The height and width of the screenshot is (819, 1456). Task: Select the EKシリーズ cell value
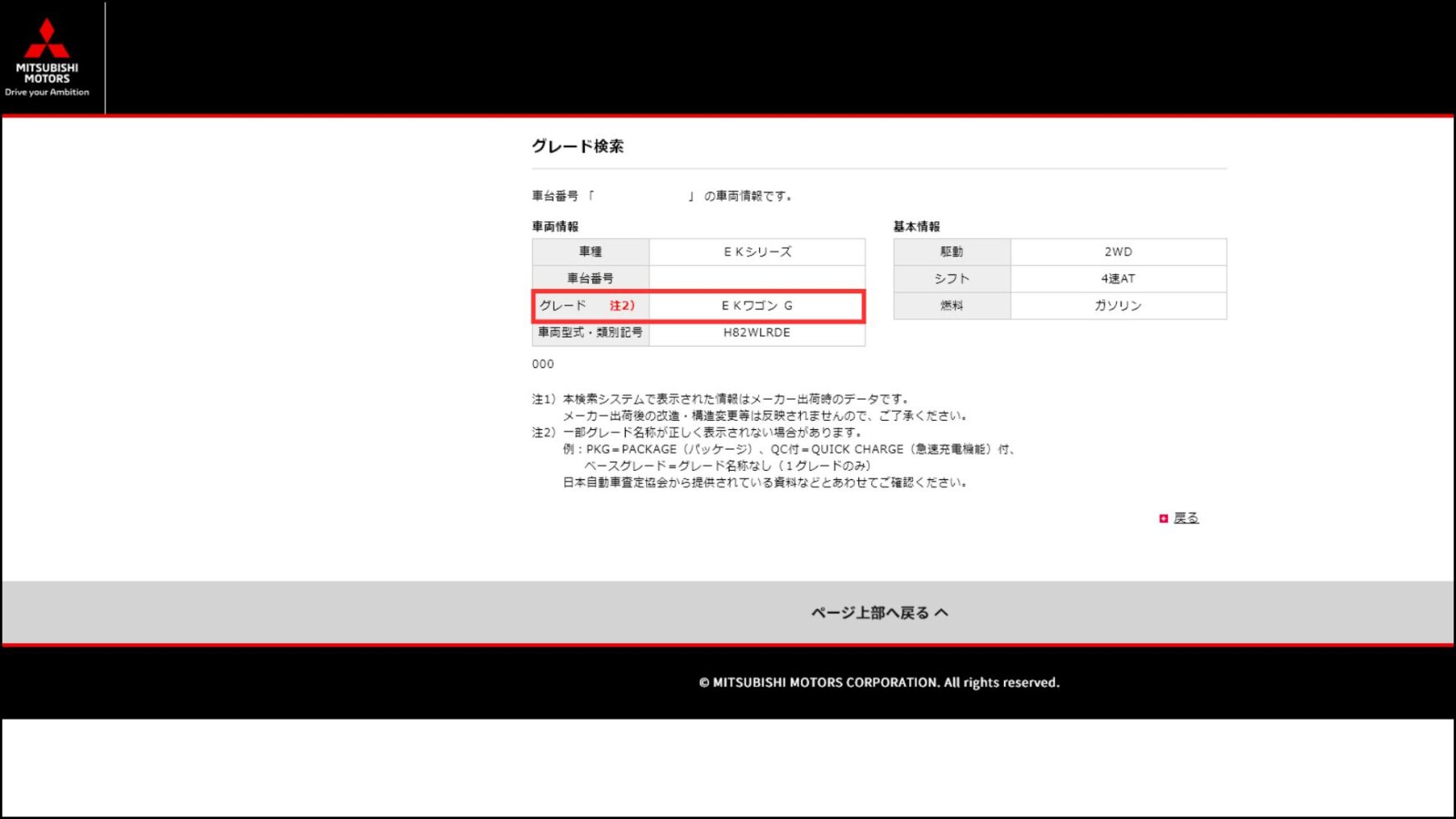(x=757, y=251)
